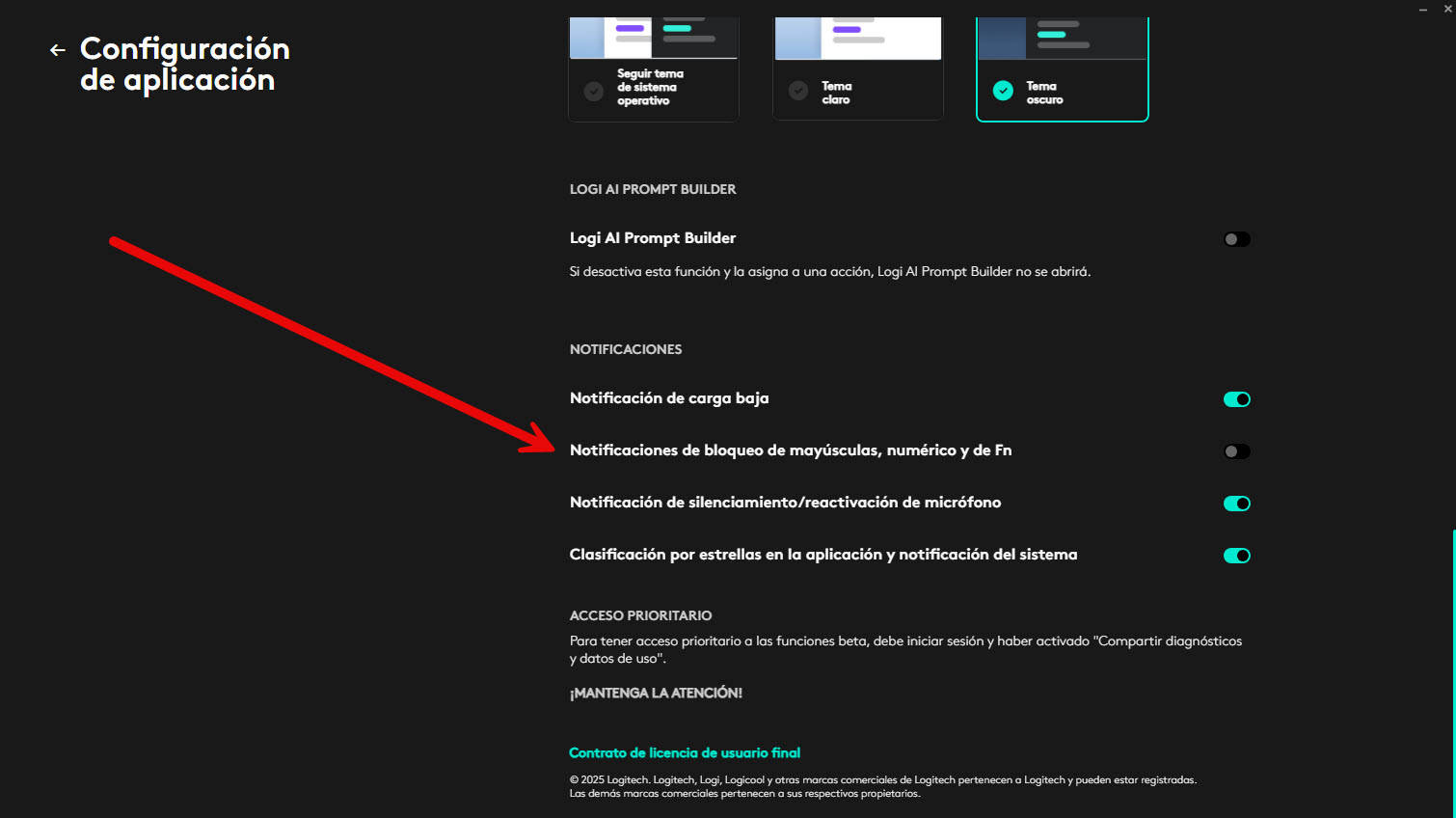The height and width of the screenshot is (818, 1456).
Task: Click the Notificación de silenciamiento de micrófono label
Action: [786, 503]
